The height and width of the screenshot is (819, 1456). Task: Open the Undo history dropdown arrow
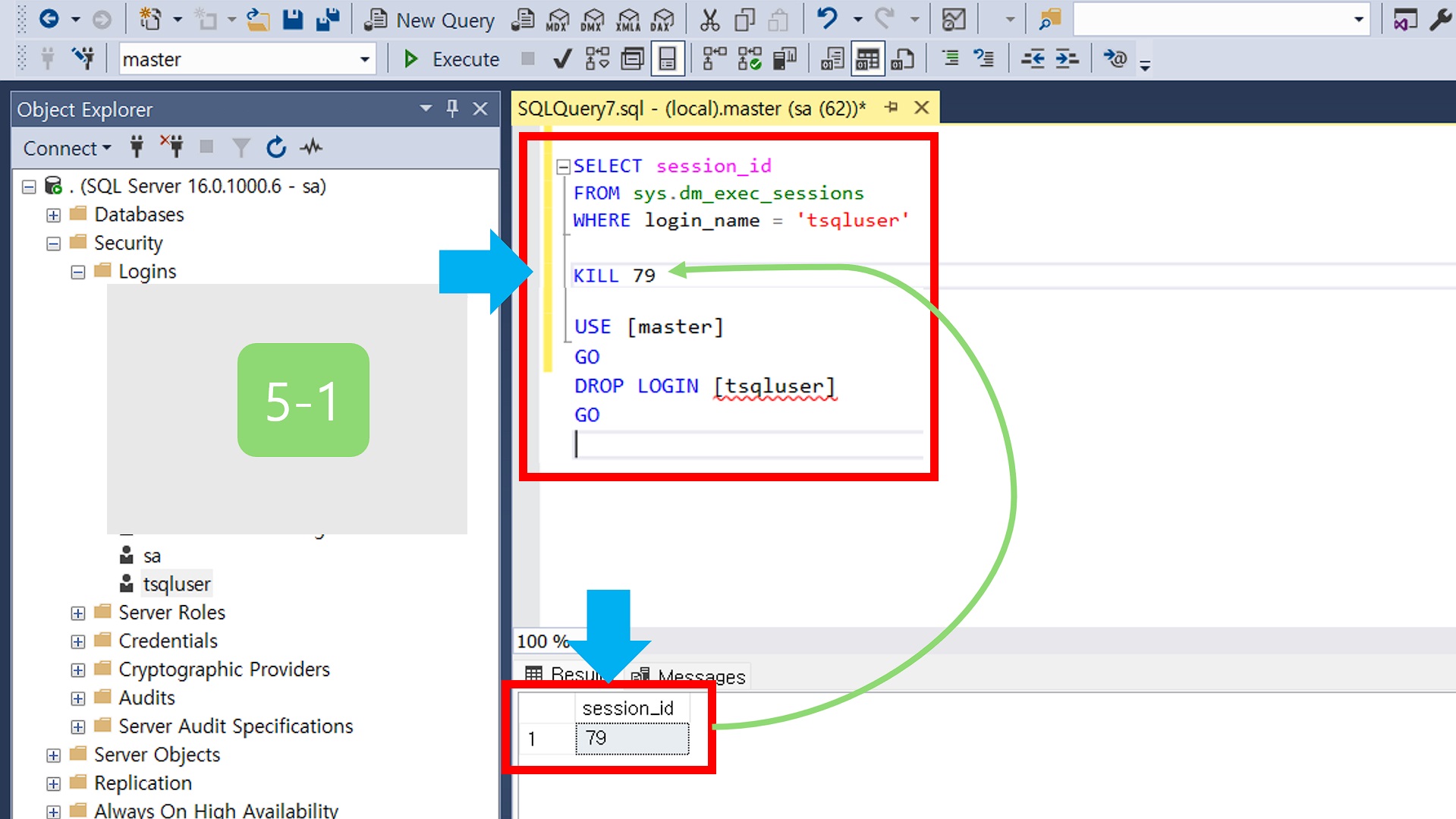pos(858,20)
